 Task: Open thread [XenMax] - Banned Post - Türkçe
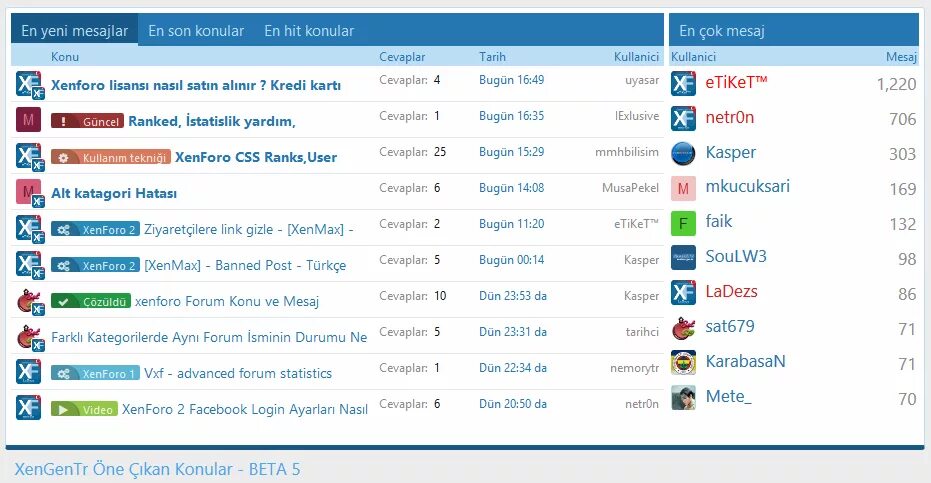245,266
